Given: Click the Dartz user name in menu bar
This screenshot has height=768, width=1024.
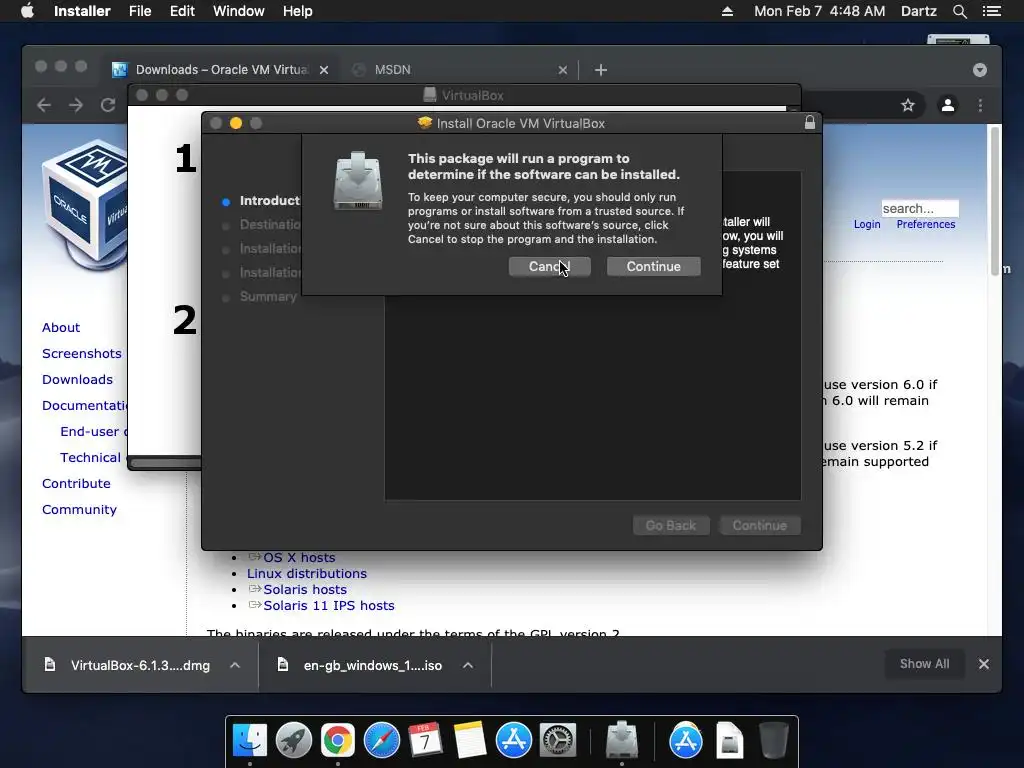Looking at the screenshot, I should click(x=918, y=11).
